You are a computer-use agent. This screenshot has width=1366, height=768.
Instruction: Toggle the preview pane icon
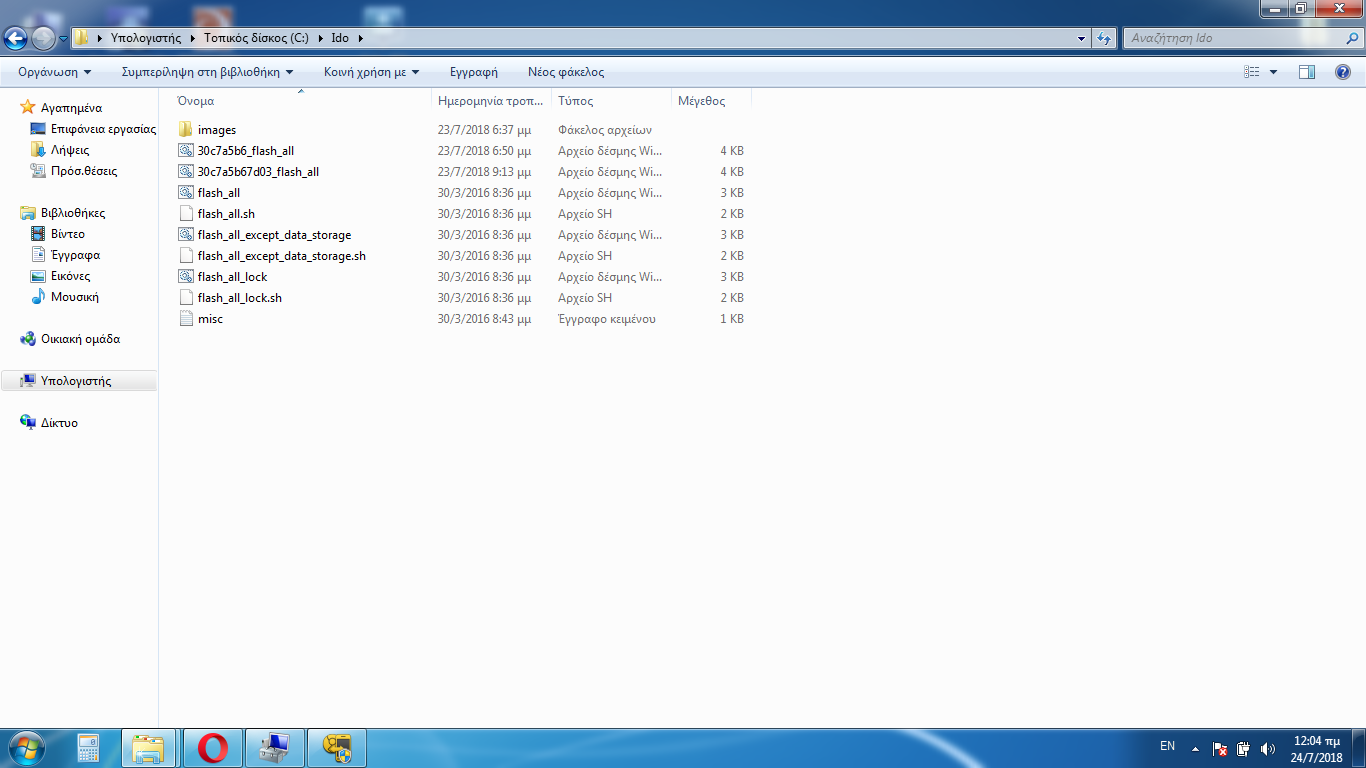(x=1306, y=72)
